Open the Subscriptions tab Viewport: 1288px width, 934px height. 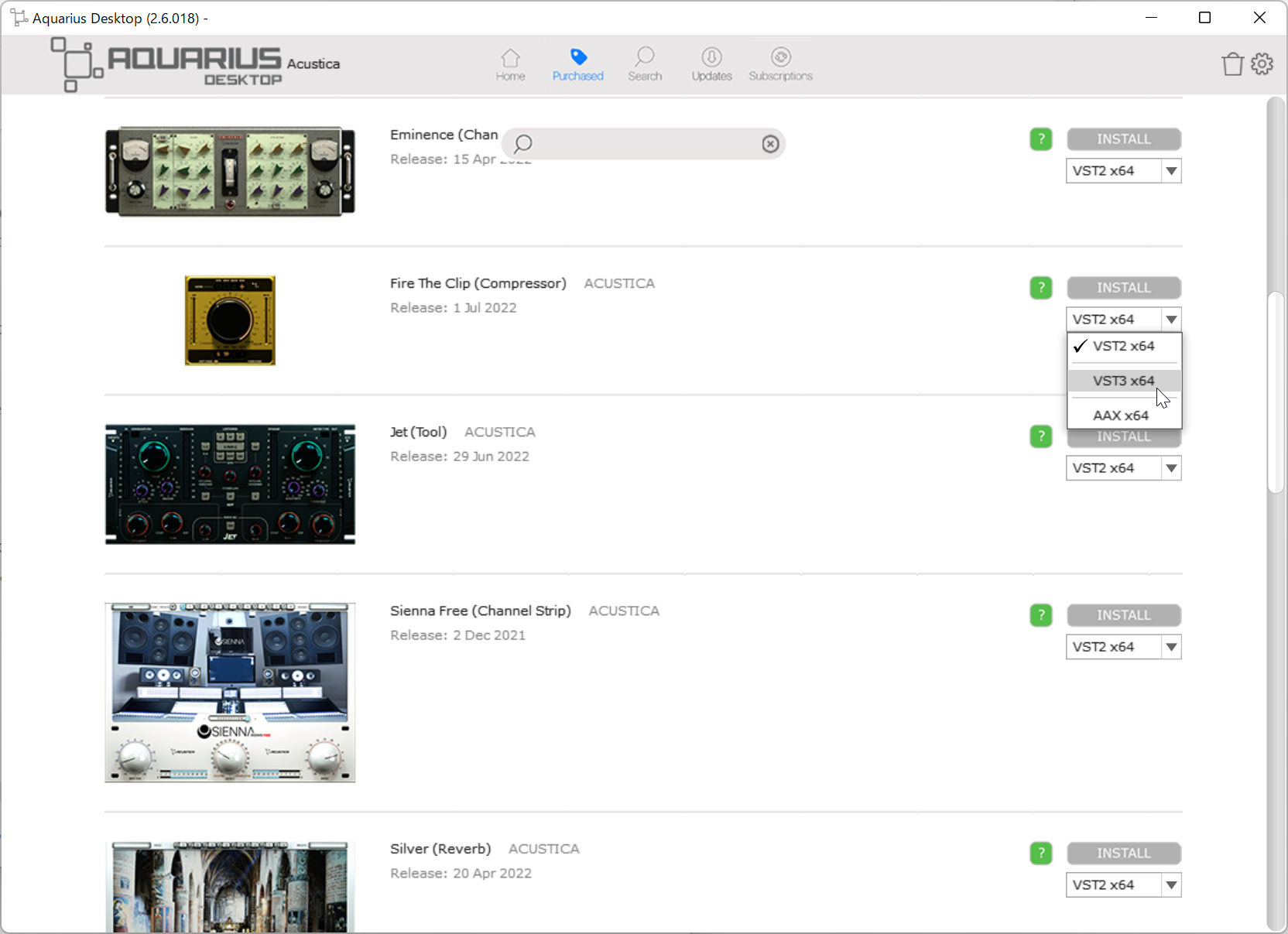pyautogui.click(x=780, y=64)
